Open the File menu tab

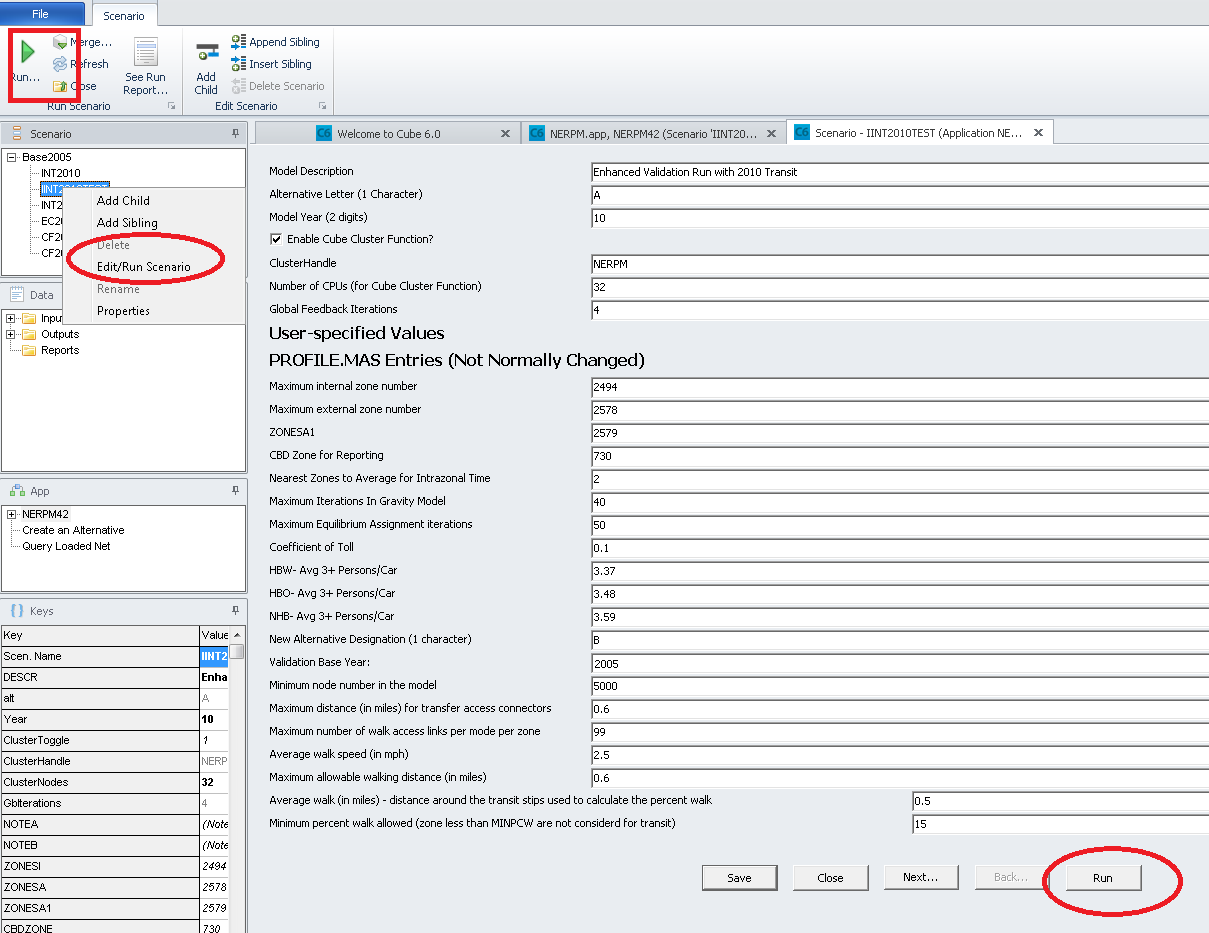pos(41,14)
